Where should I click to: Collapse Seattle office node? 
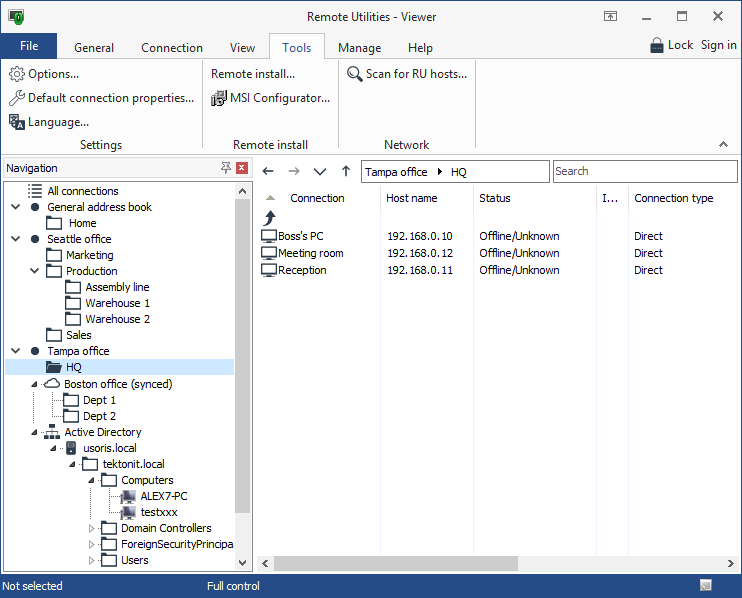[x=16, y=239]
